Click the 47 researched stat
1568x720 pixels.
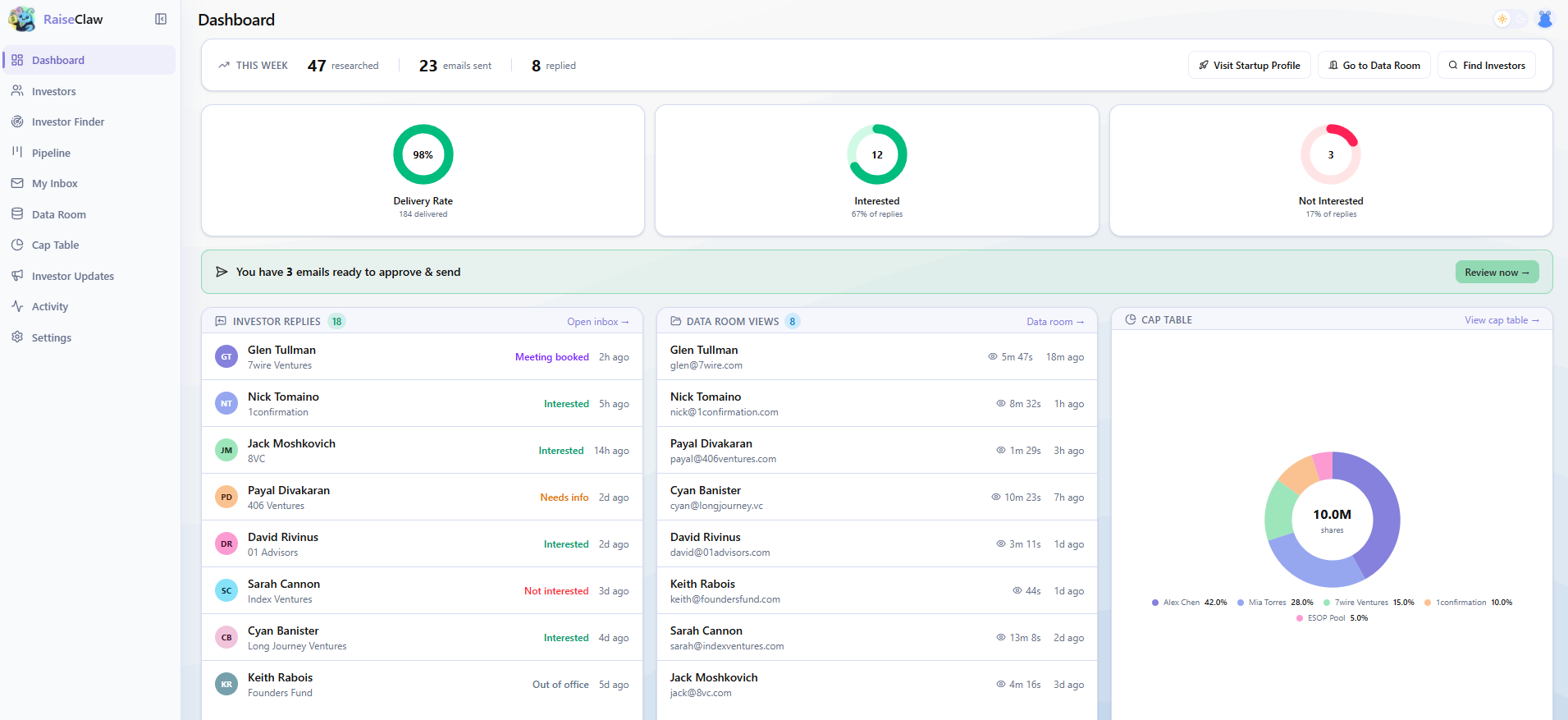(x=343, y=66)
